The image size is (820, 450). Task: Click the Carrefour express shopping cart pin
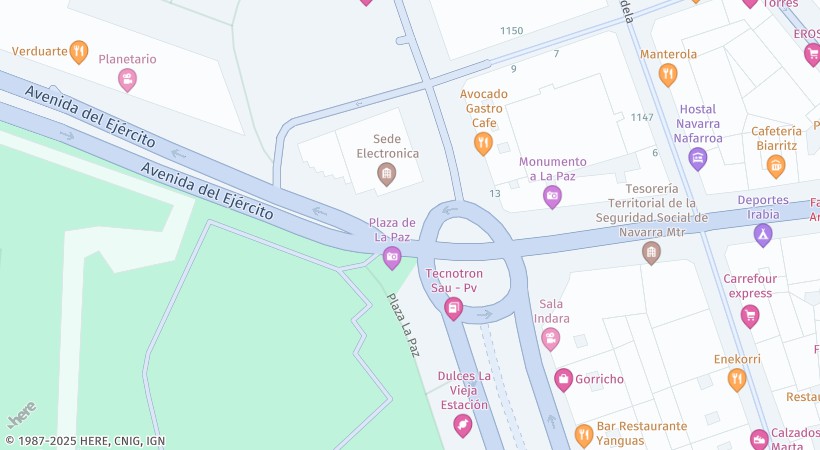tap(750, 316)
